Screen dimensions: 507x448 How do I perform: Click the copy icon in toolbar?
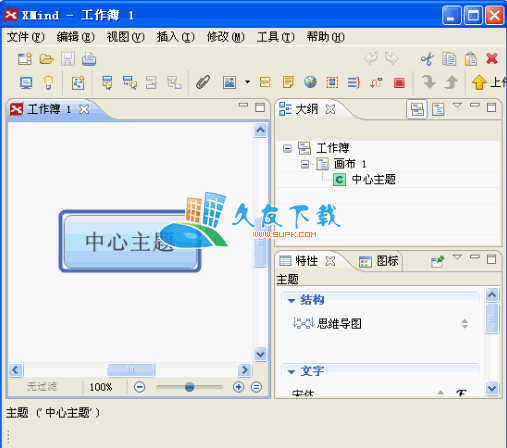tap(449, 59)
